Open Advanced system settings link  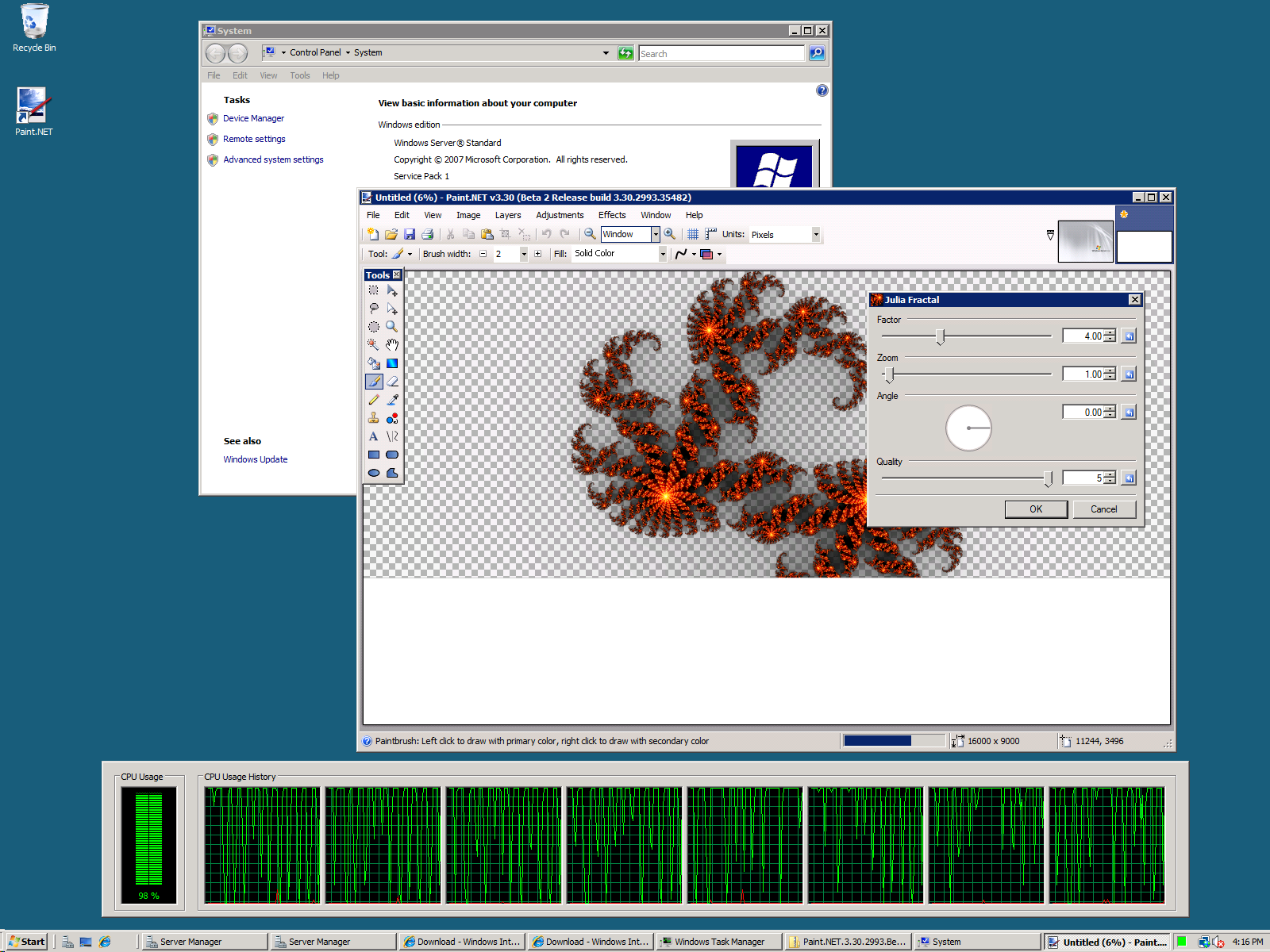coord(273,159)
